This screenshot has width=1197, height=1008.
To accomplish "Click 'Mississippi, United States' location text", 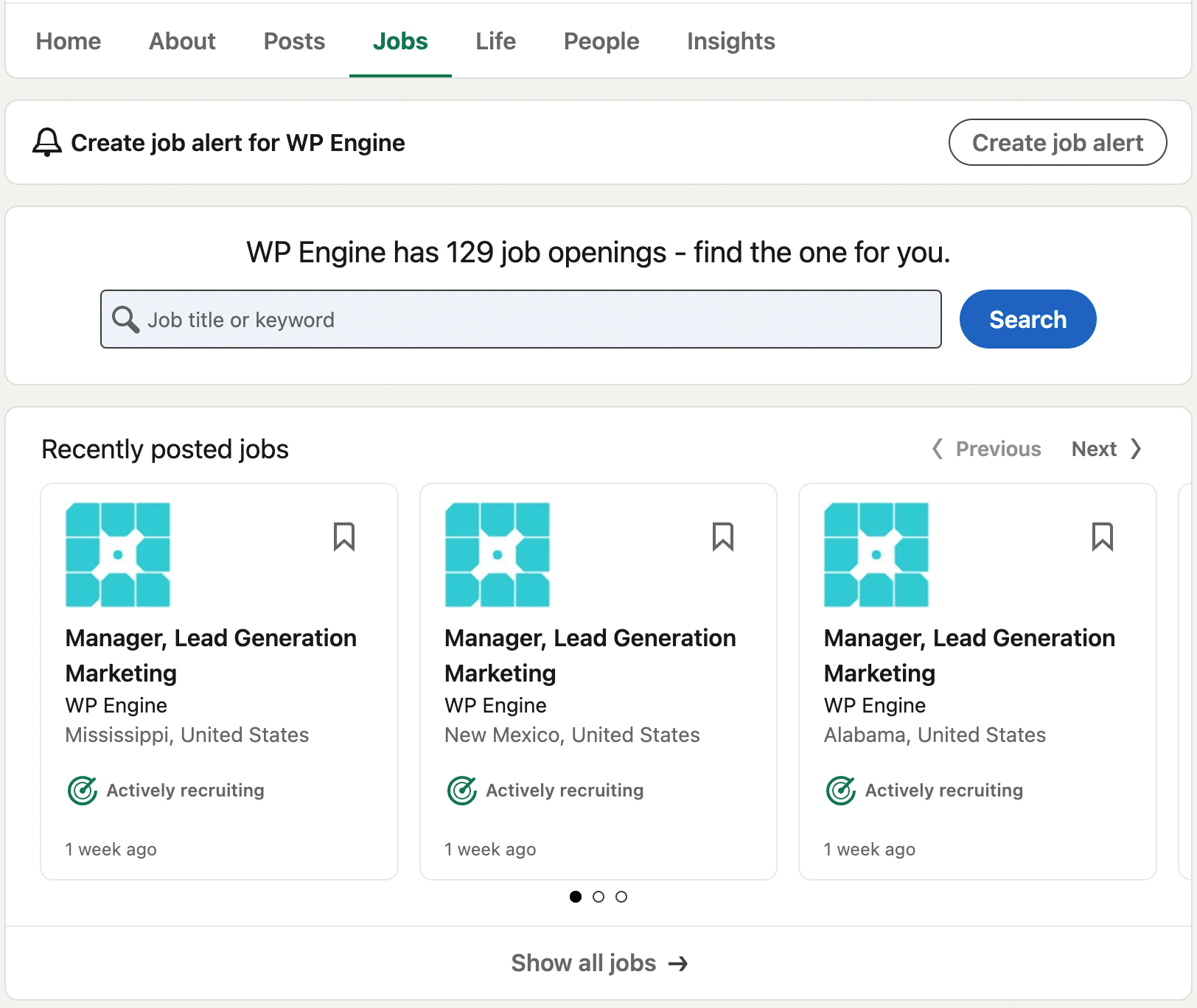I will (x=187, y=735).
